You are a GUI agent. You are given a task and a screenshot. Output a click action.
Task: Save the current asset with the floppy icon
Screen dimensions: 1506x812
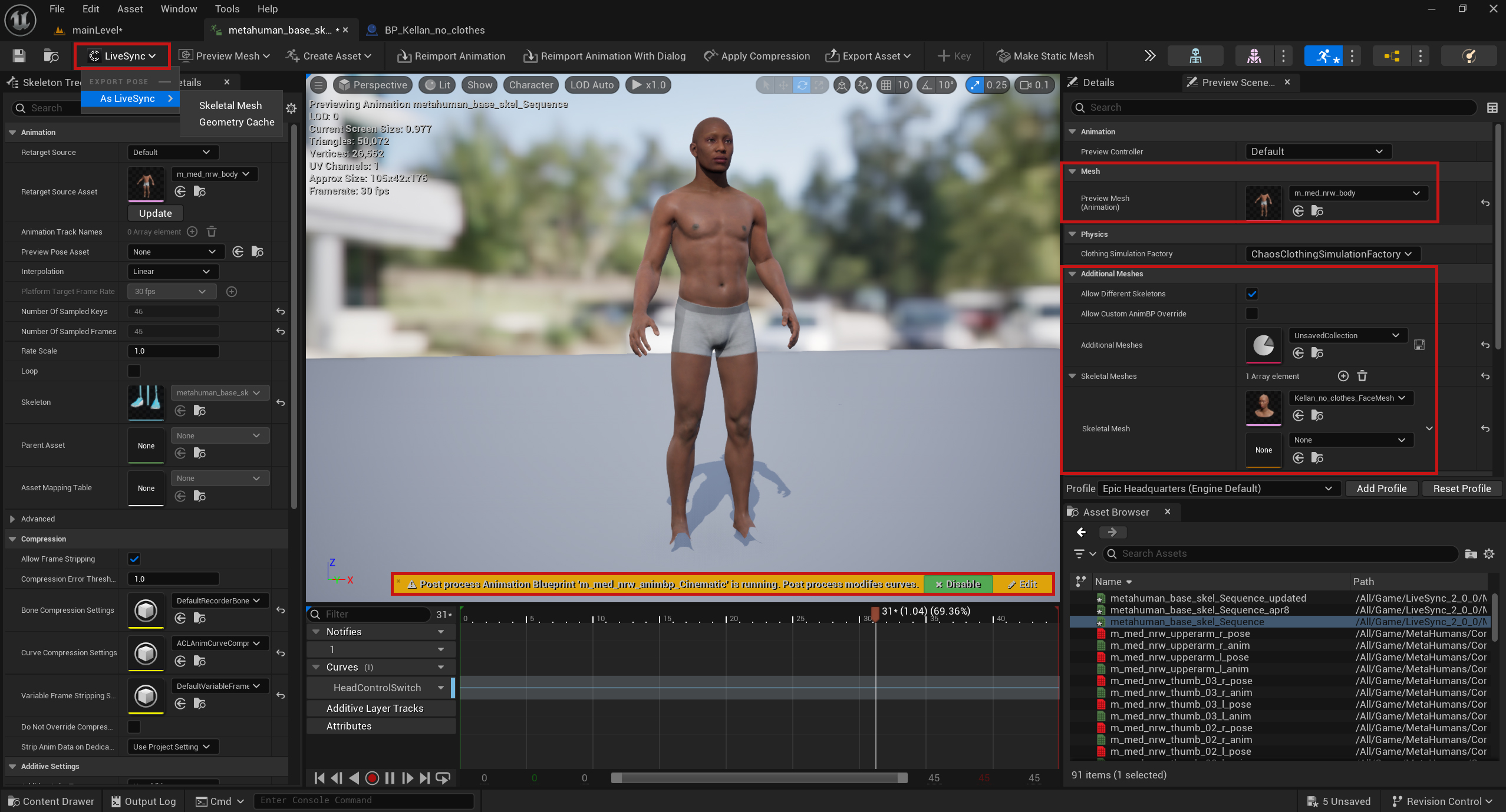tap(19, 56)
